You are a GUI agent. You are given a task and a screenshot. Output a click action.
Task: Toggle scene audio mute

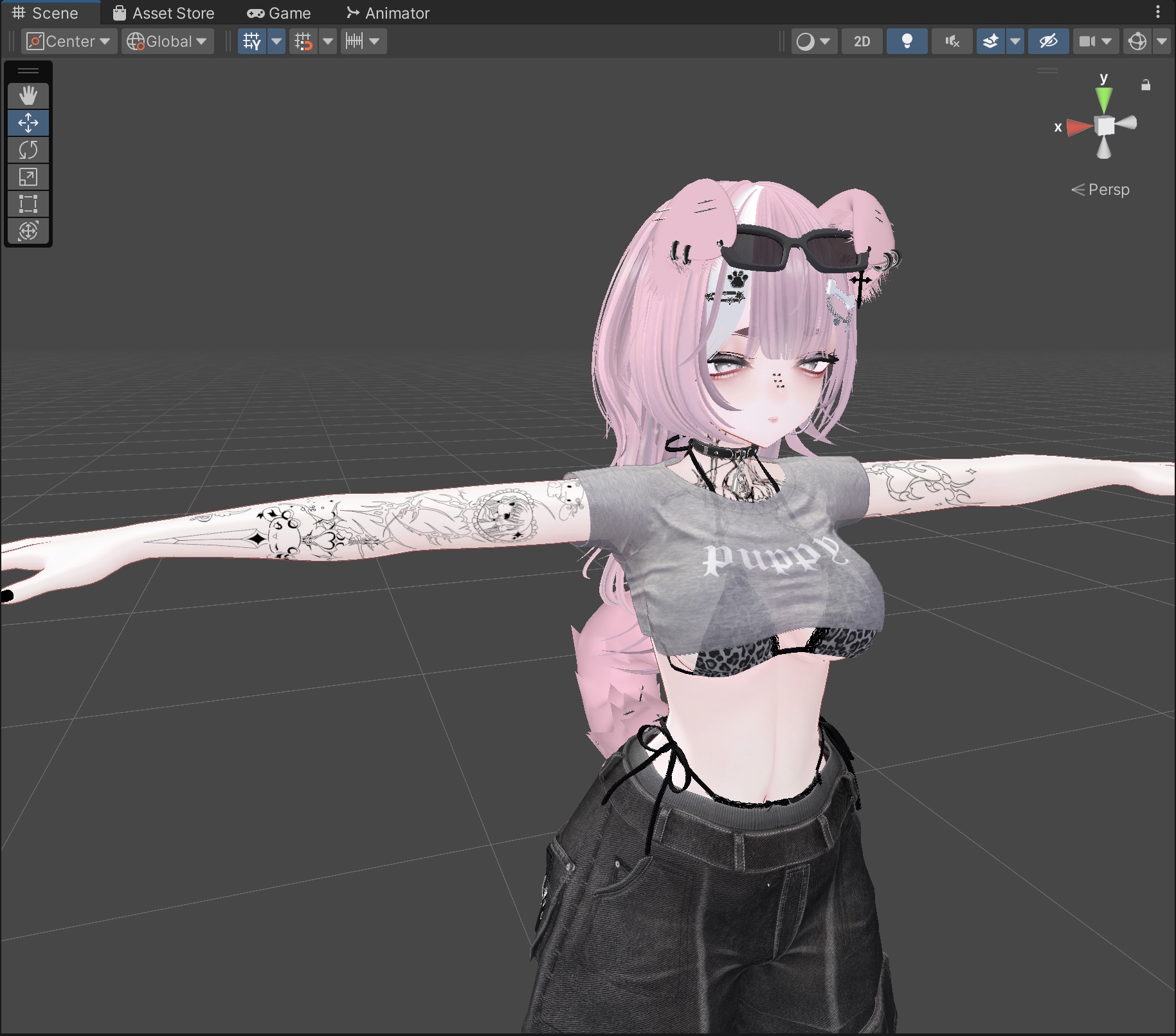pyautogui.click(x=952, y=42)
